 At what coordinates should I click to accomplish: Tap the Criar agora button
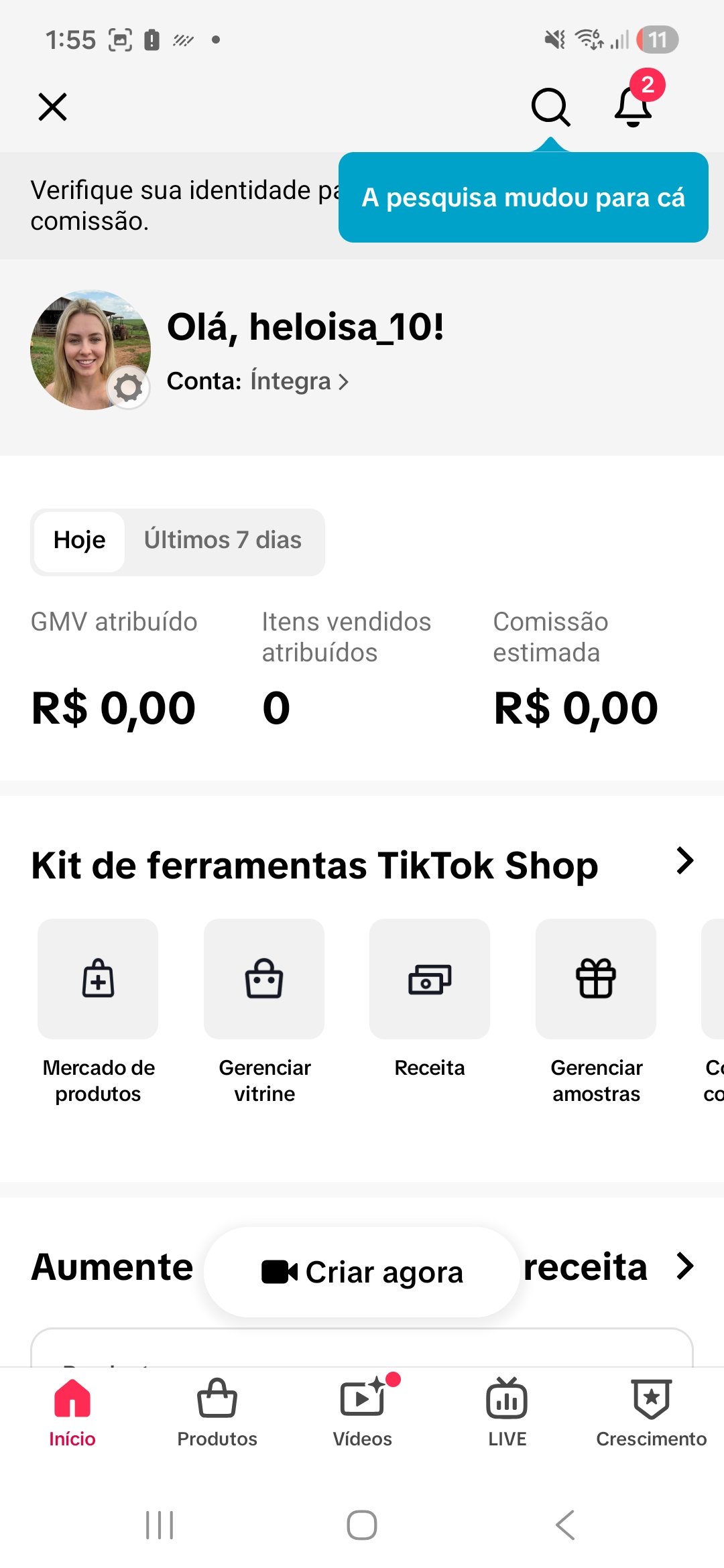point(362,1272)
